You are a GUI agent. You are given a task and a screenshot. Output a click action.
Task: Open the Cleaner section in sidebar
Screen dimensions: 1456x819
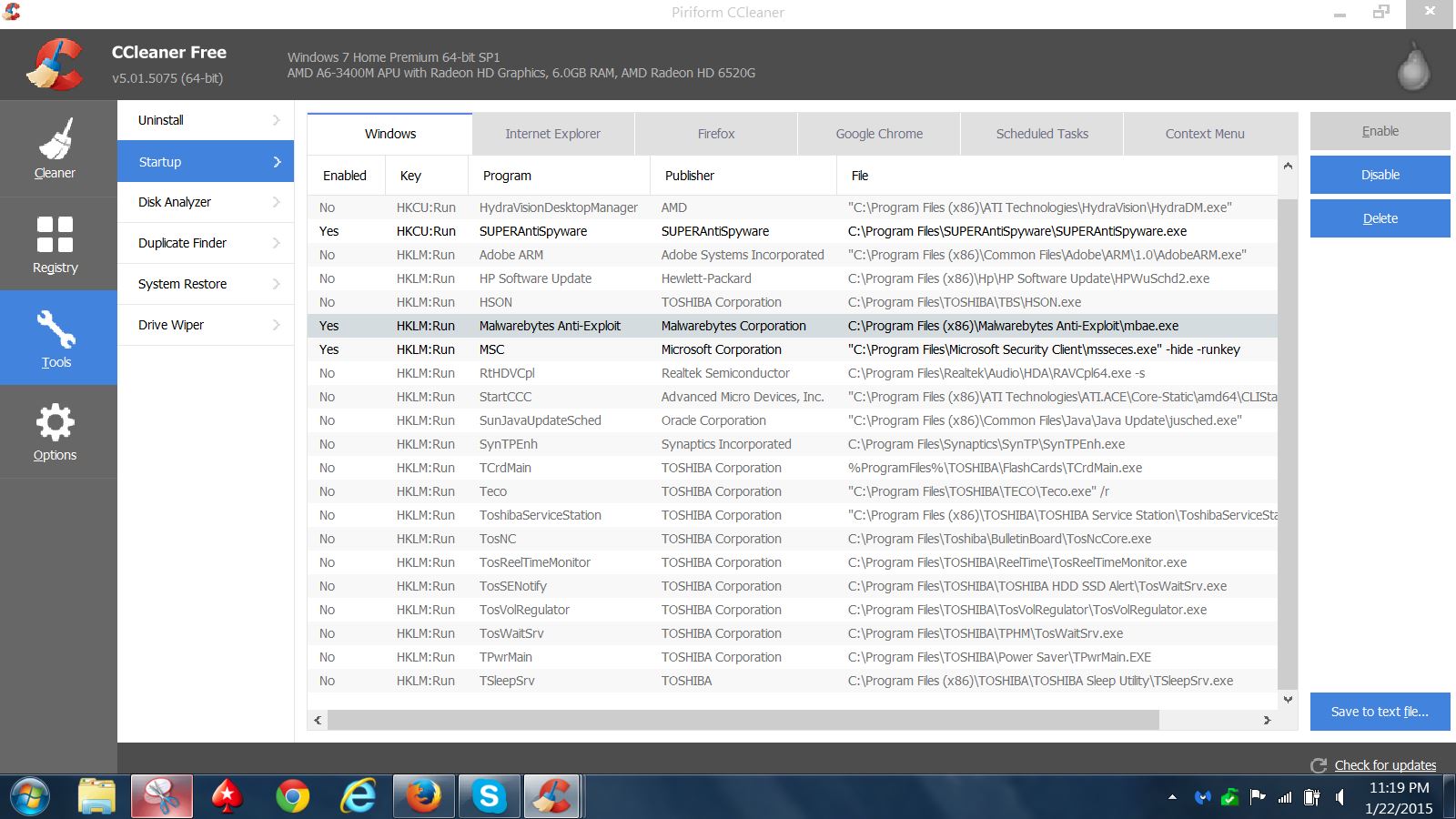click(x=58, y=148)
